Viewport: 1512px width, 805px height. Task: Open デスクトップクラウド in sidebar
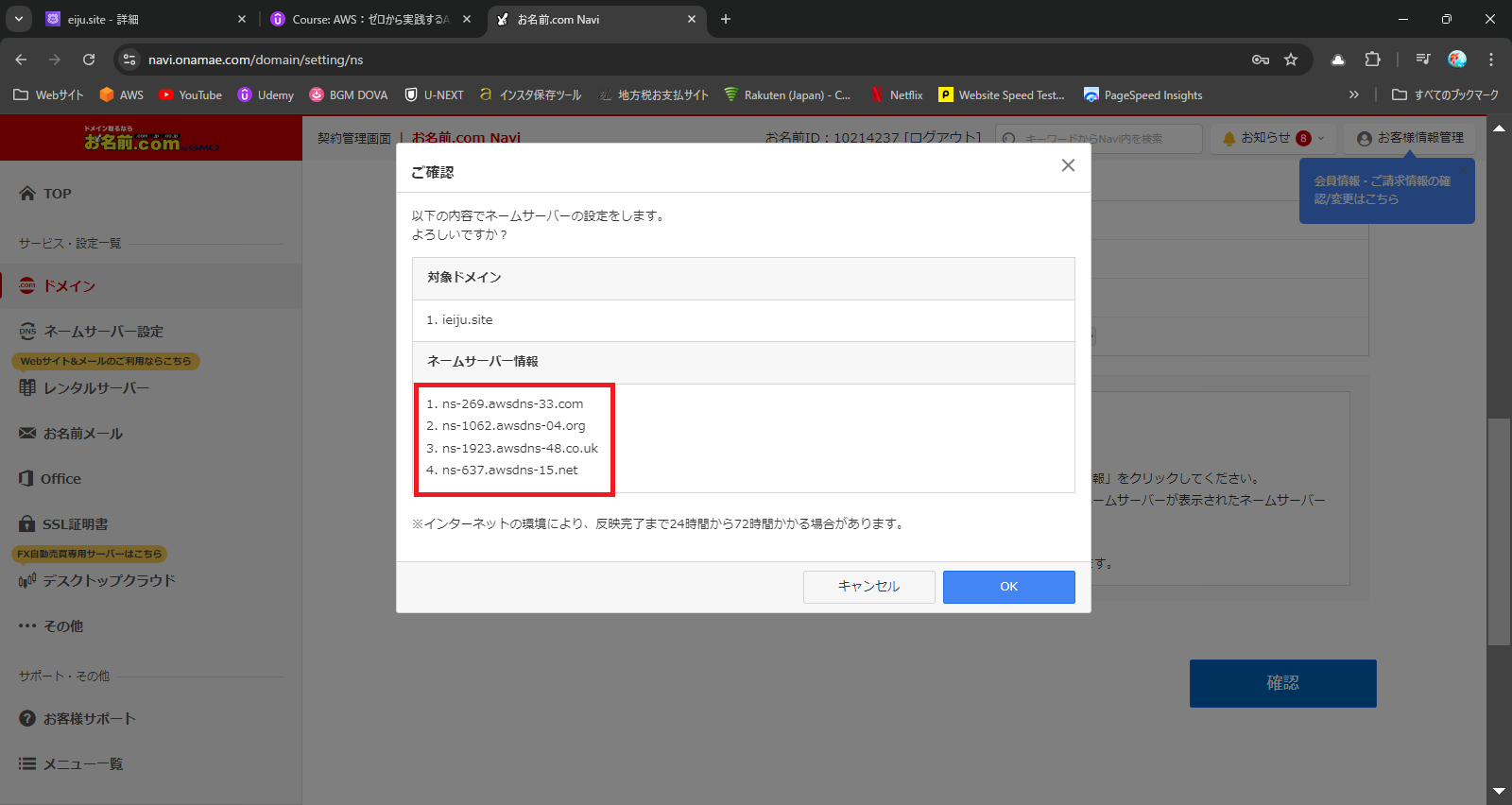(97, 581)
